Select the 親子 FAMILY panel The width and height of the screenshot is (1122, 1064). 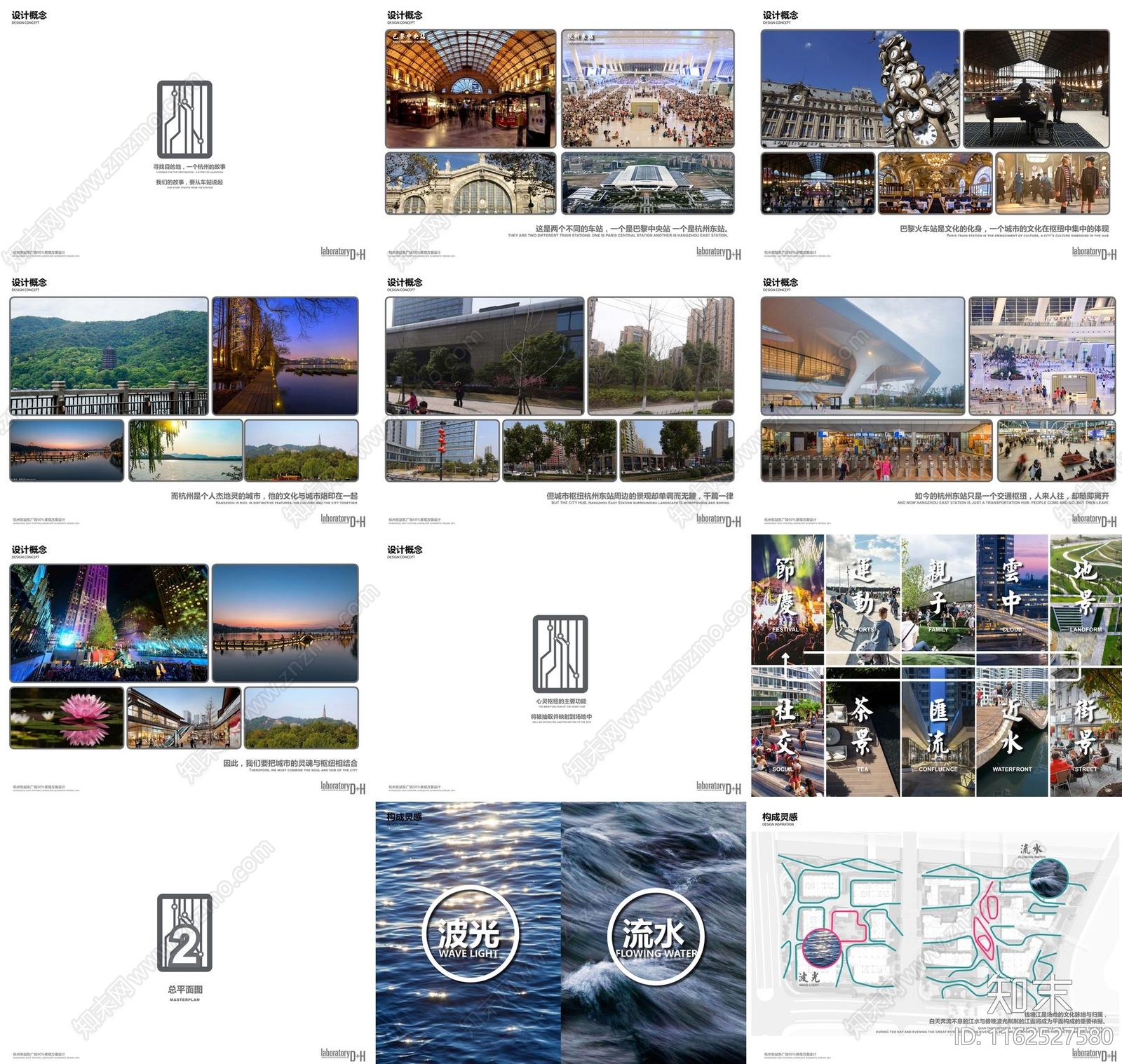click(938, 600)
